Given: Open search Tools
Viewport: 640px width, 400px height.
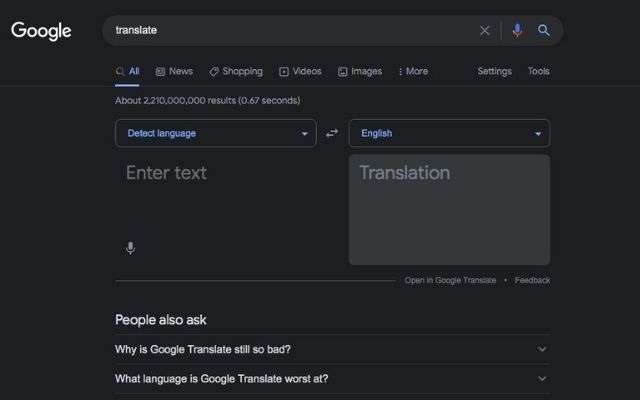Looking at the screenshot, I should click(538, 71).
